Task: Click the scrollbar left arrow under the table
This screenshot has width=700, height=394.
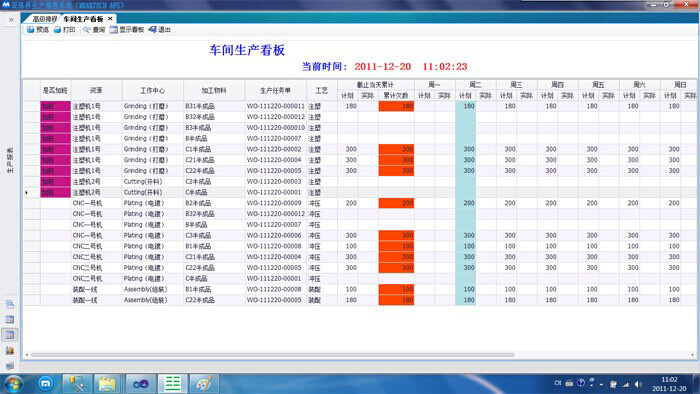Action: coord(27,355)
